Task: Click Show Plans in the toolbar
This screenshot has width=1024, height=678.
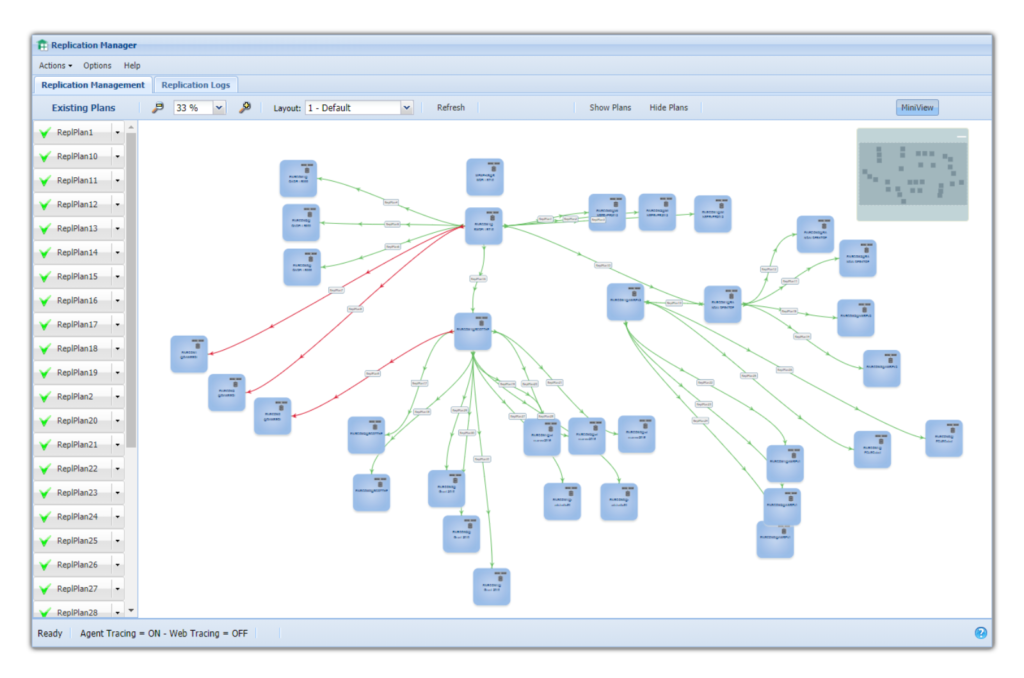Action: pos(610,108)
